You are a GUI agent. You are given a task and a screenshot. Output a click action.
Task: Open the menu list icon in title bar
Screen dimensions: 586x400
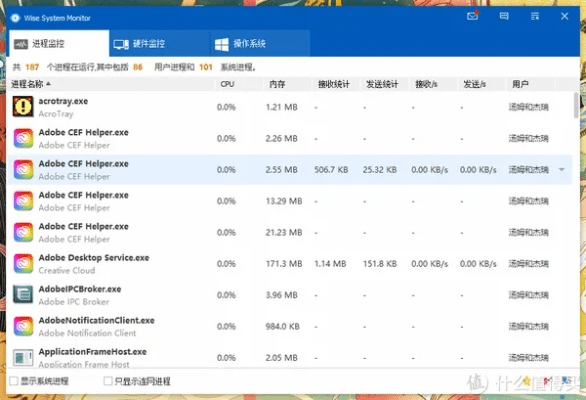point(535,16)
